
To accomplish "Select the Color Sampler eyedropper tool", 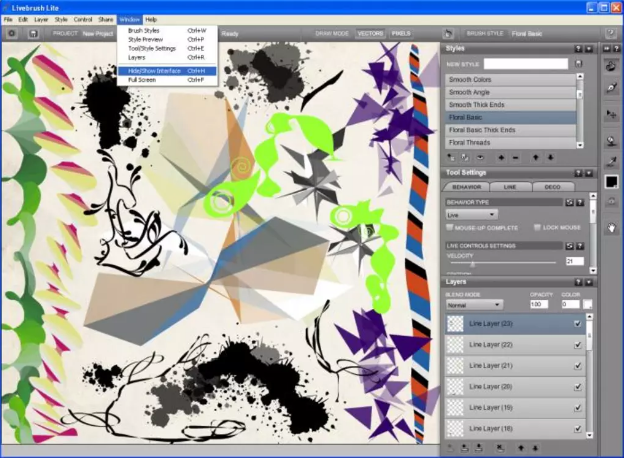I will (x=611, y=162).
